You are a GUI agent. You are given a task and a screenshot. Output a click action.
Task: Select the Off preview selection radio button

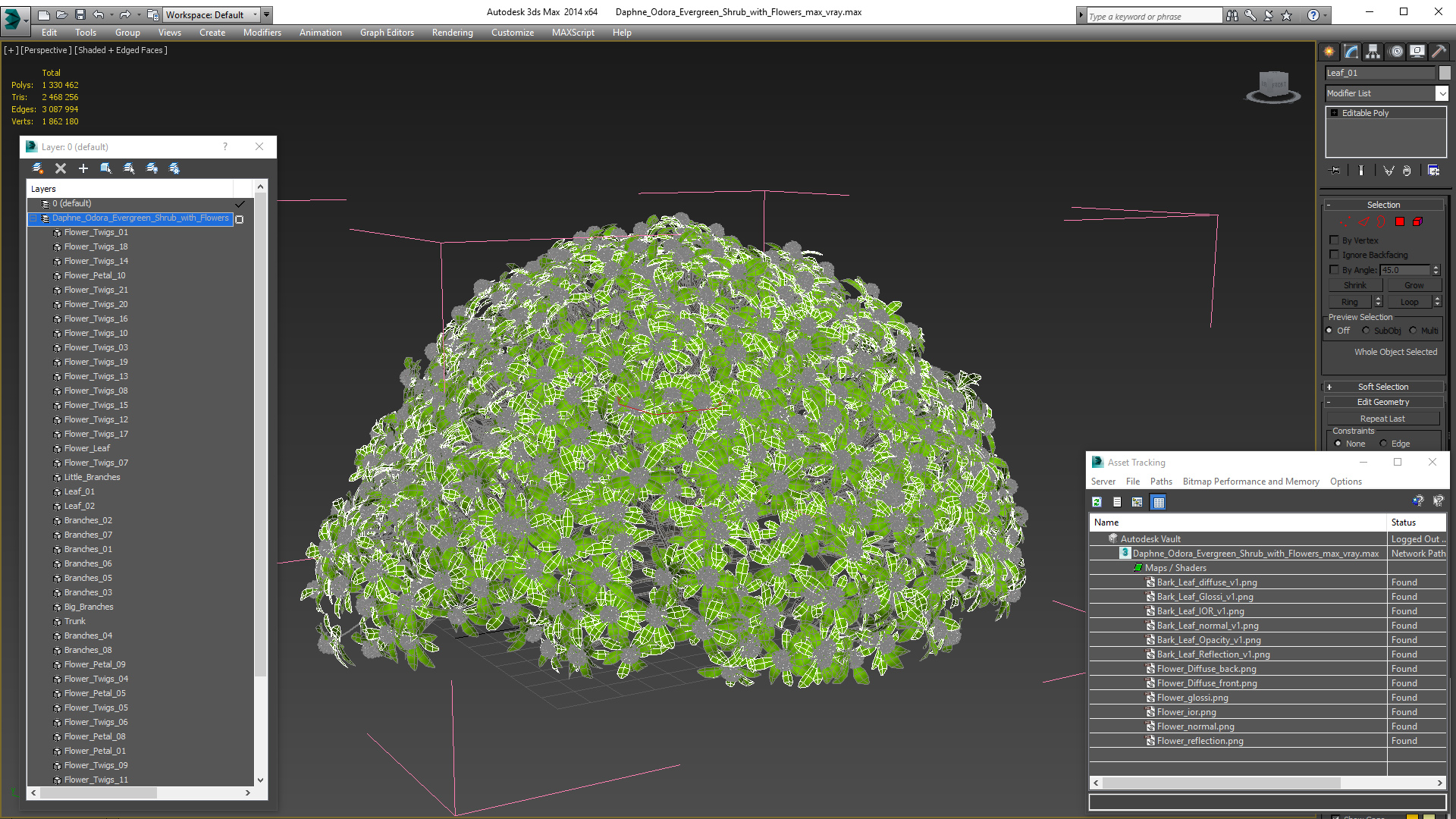point(1329,331)
